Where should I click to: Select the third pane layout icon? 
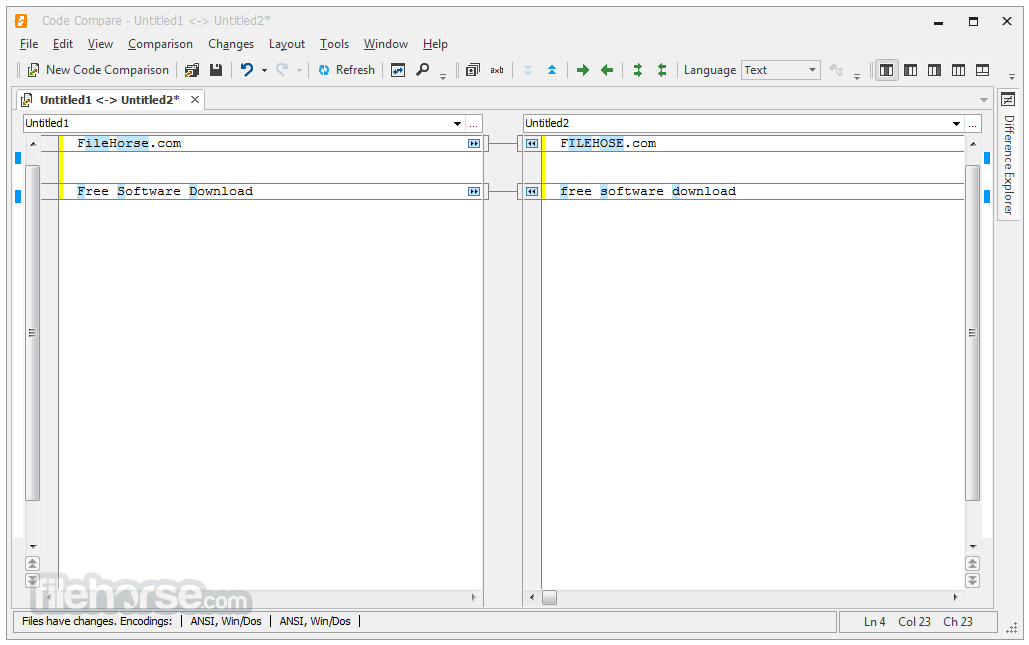(x=934, y=70)
